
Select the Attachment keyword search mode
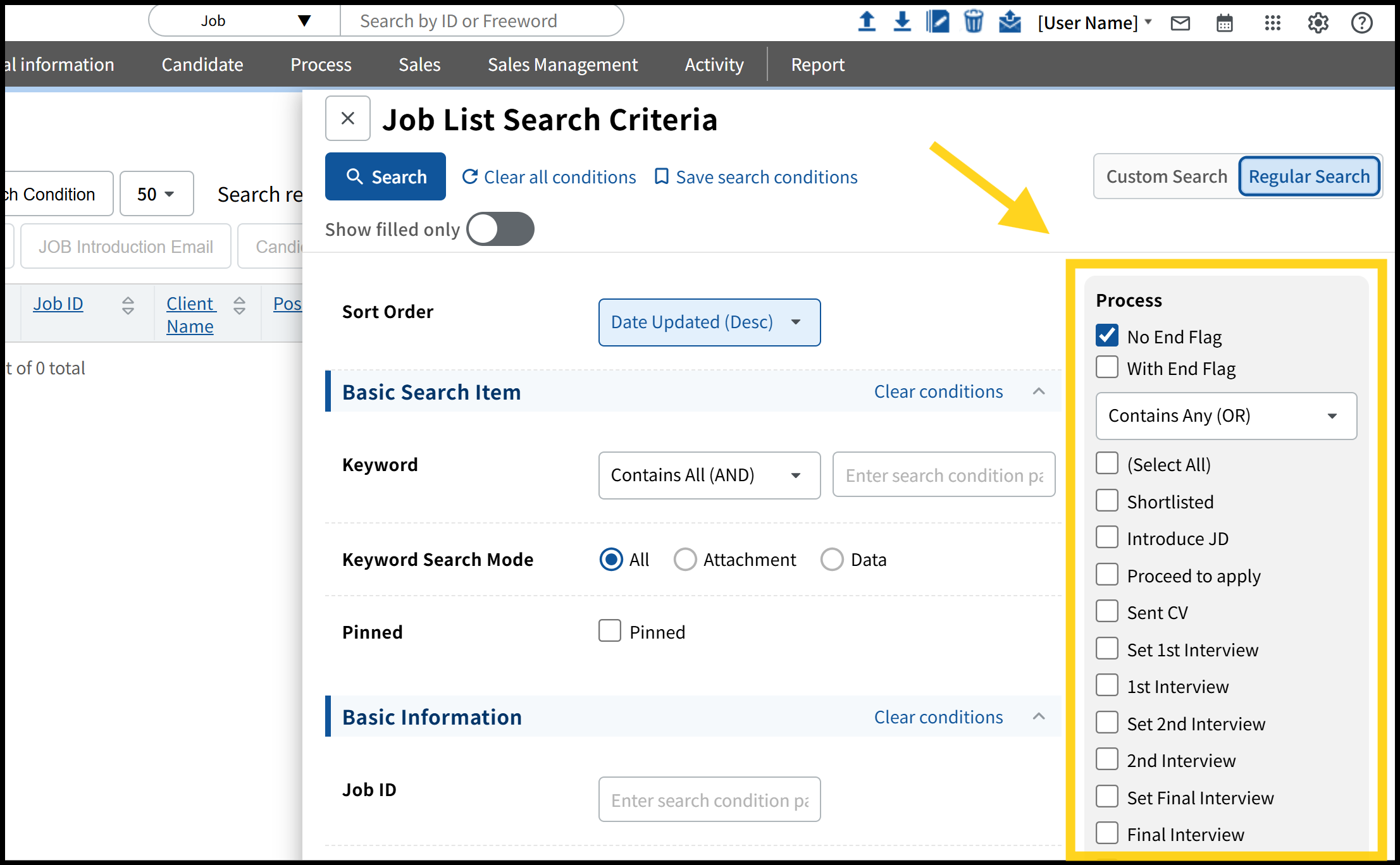click(685, 560)
